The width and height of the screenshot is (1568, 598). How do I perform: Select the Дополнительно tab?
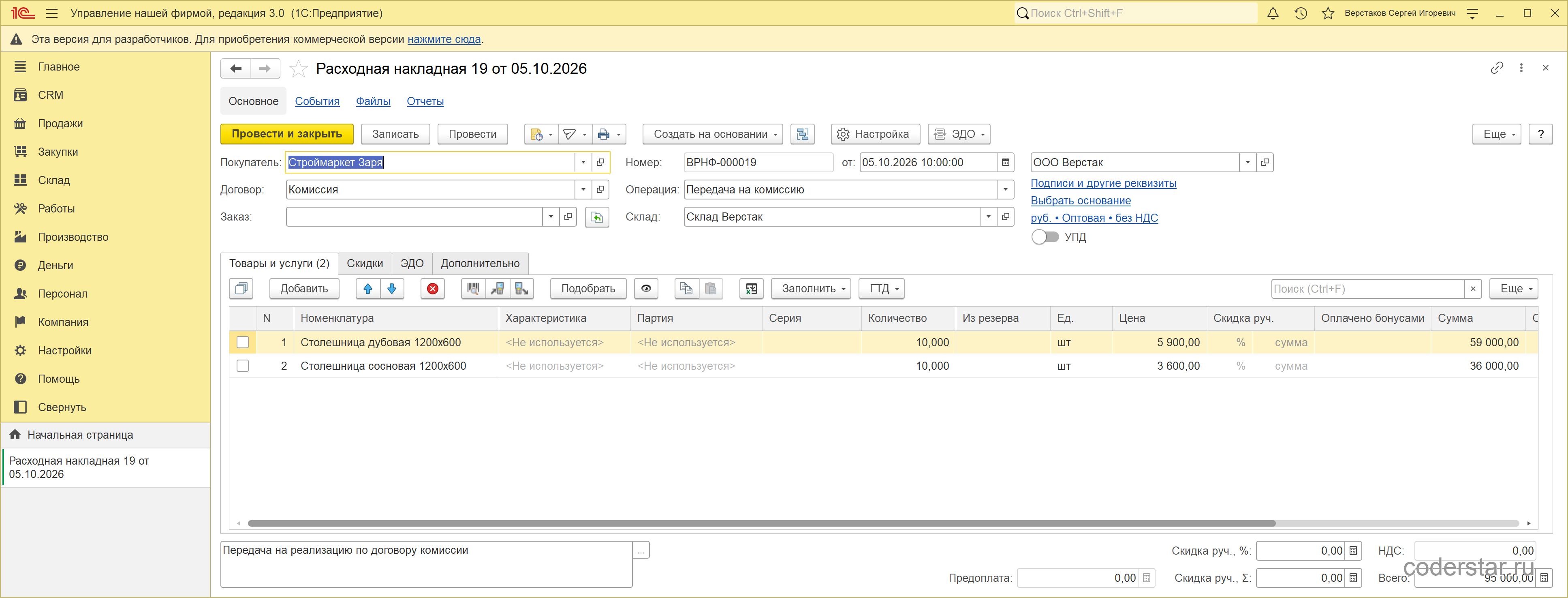coord(480,264)
